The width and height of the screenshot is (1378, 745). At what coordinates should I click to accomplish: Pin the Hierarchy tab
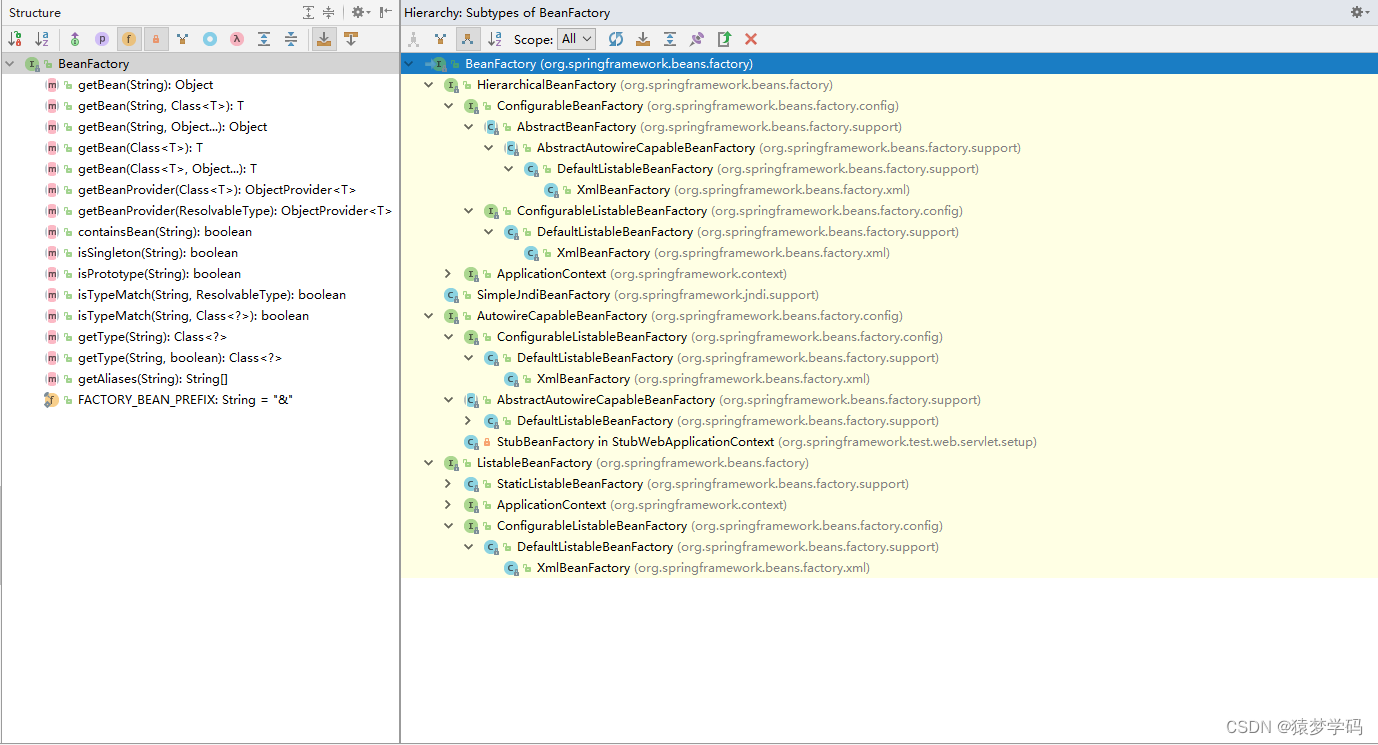(697, 39)
